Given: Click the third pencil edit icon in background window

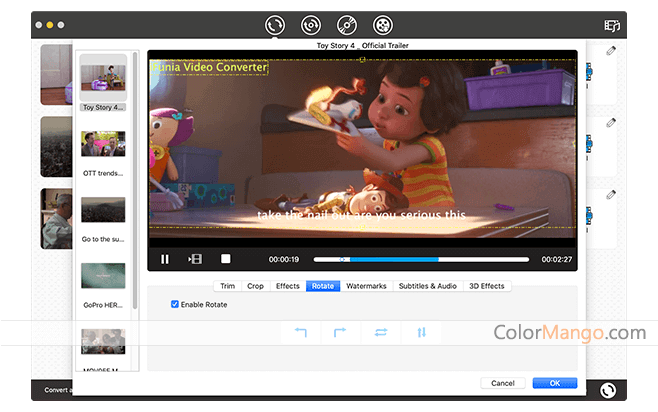Looking at the screenshot, I should (611, 194).
